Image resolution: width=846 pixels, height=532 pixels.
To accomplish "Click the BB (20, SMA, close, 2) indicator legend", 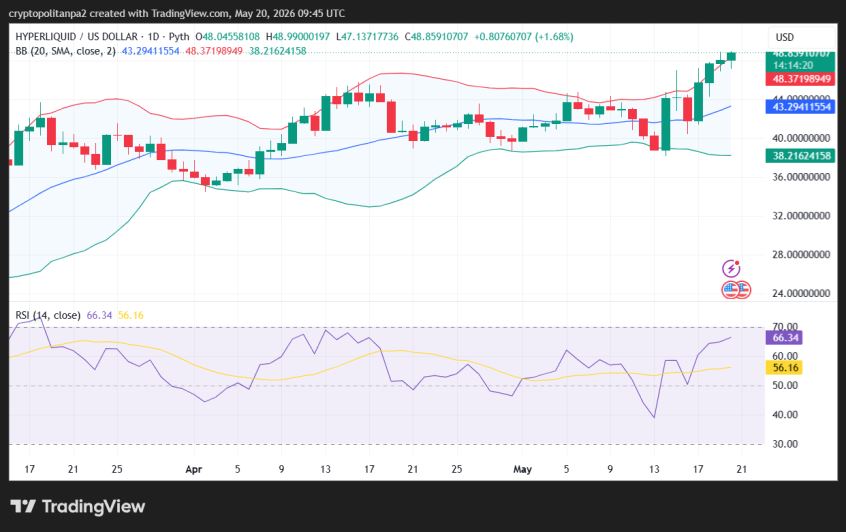I will click(x=65, y=51).
